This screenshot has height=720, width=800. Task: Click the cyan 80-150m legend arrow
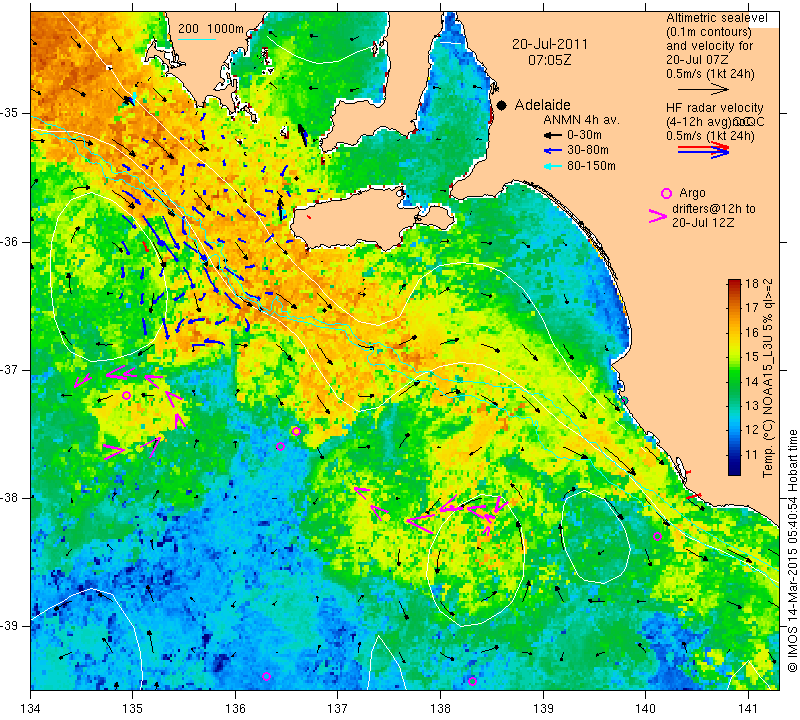click(552, 166)
